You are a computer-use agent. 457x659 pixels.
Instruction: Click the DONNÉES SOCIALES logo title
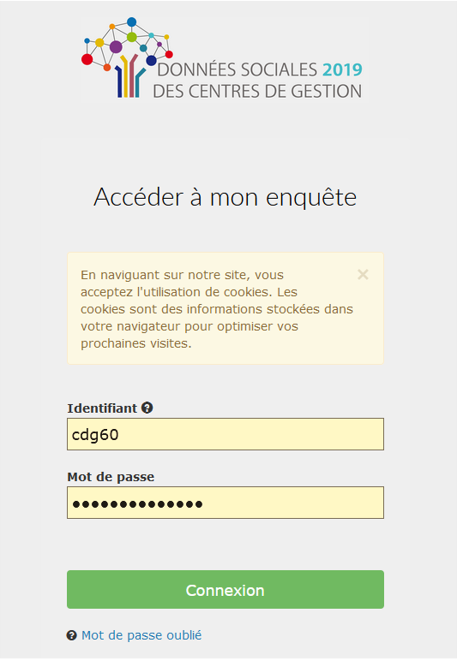[237, 69]
